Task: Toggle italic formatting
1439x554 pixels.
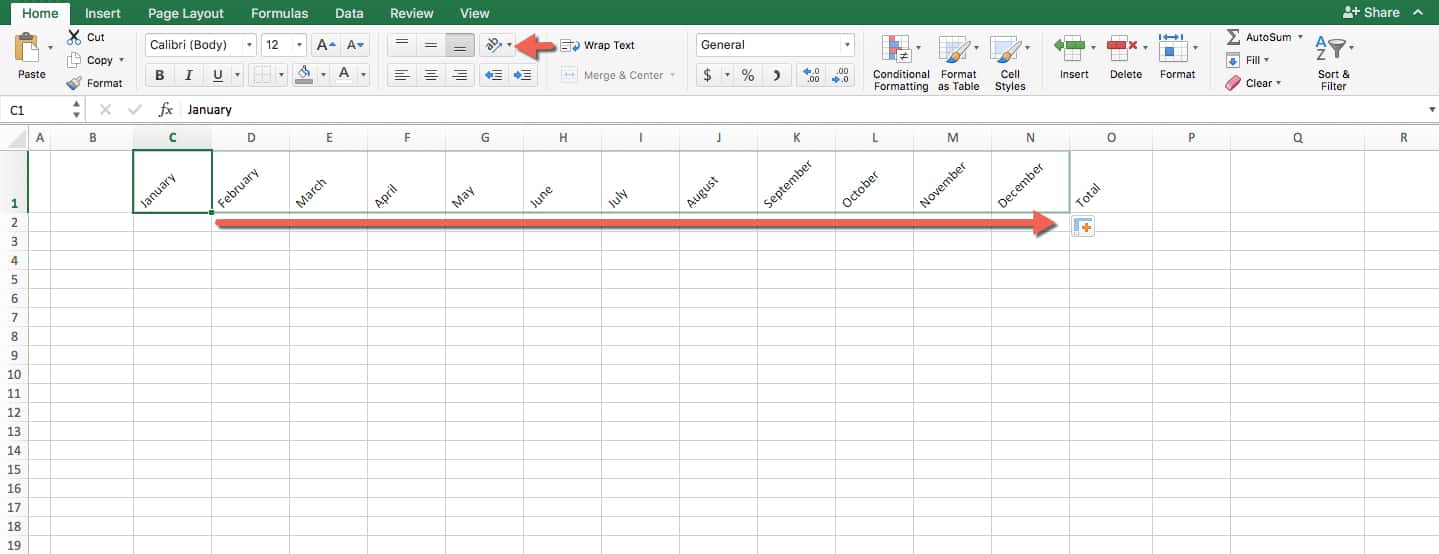Action: point(189,75)
